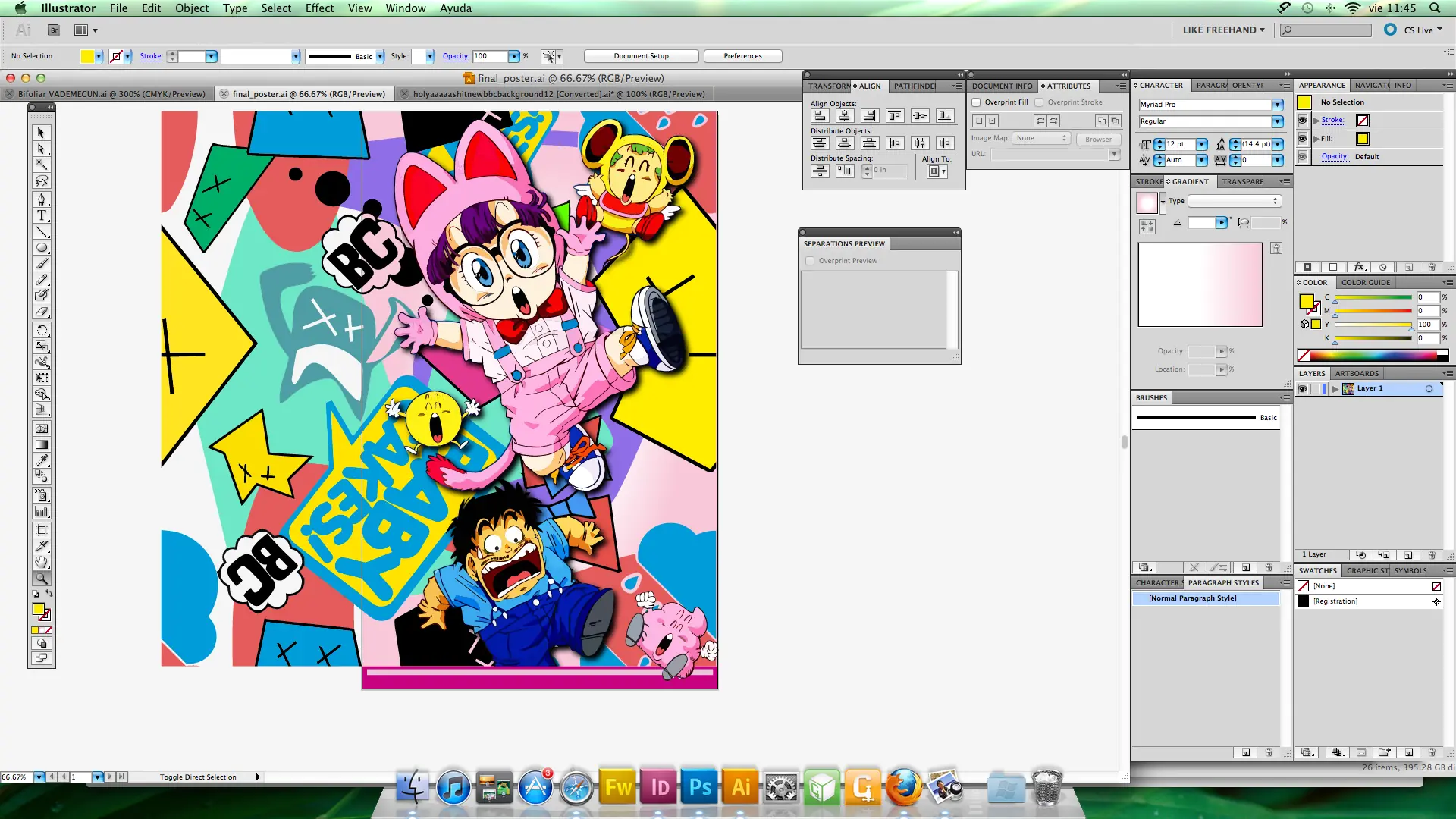Enable the Overprint Fill checkbox
This screenshot has height=819, width=1456.
[x=977, y=102]
